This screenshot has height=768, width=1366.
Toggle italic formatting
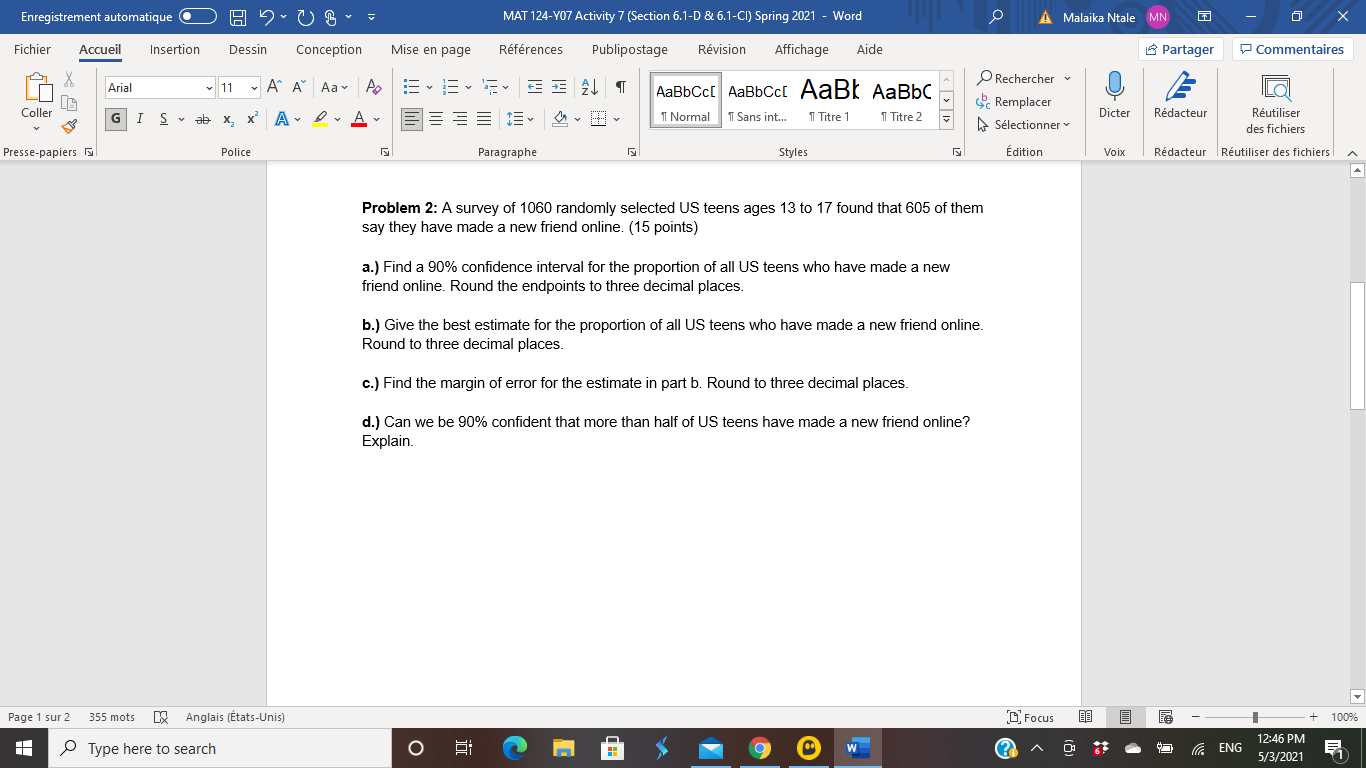click(x=139, y=119)
